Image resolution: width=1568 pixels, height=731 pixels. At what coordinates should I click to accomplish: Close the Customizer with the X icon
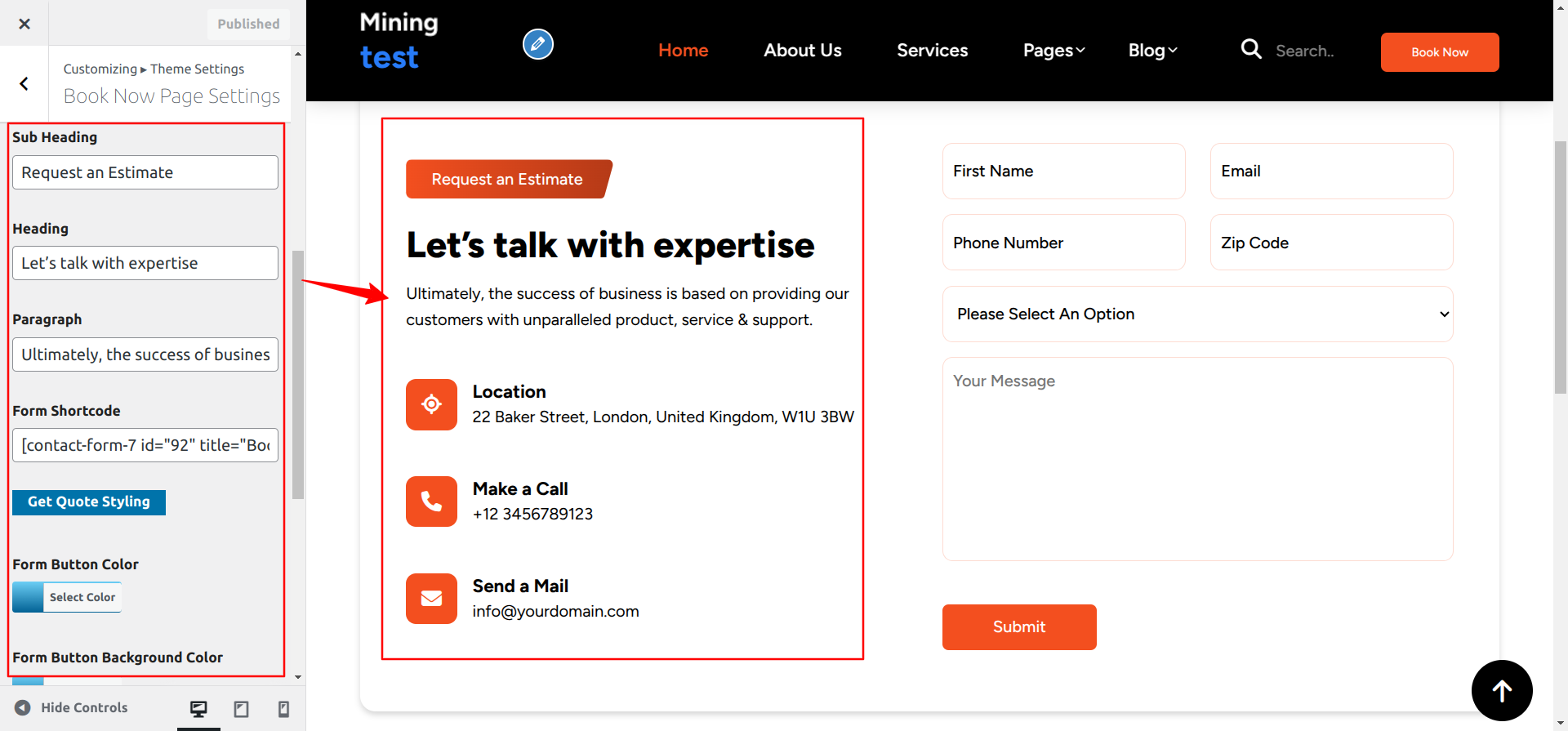pyautogui.click(x=24, y=24)
